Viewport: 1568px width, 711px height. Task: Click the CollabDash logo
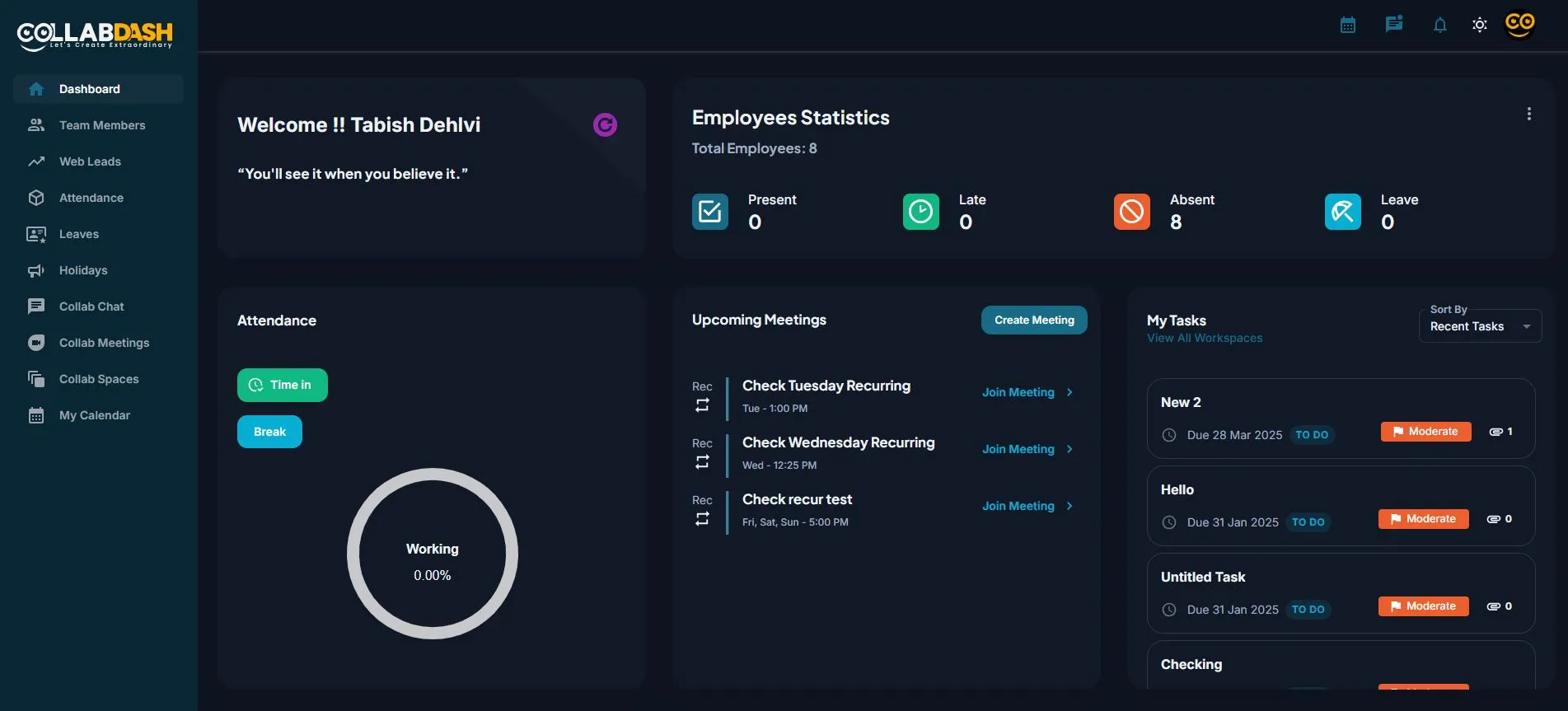(x=95, y=35)
